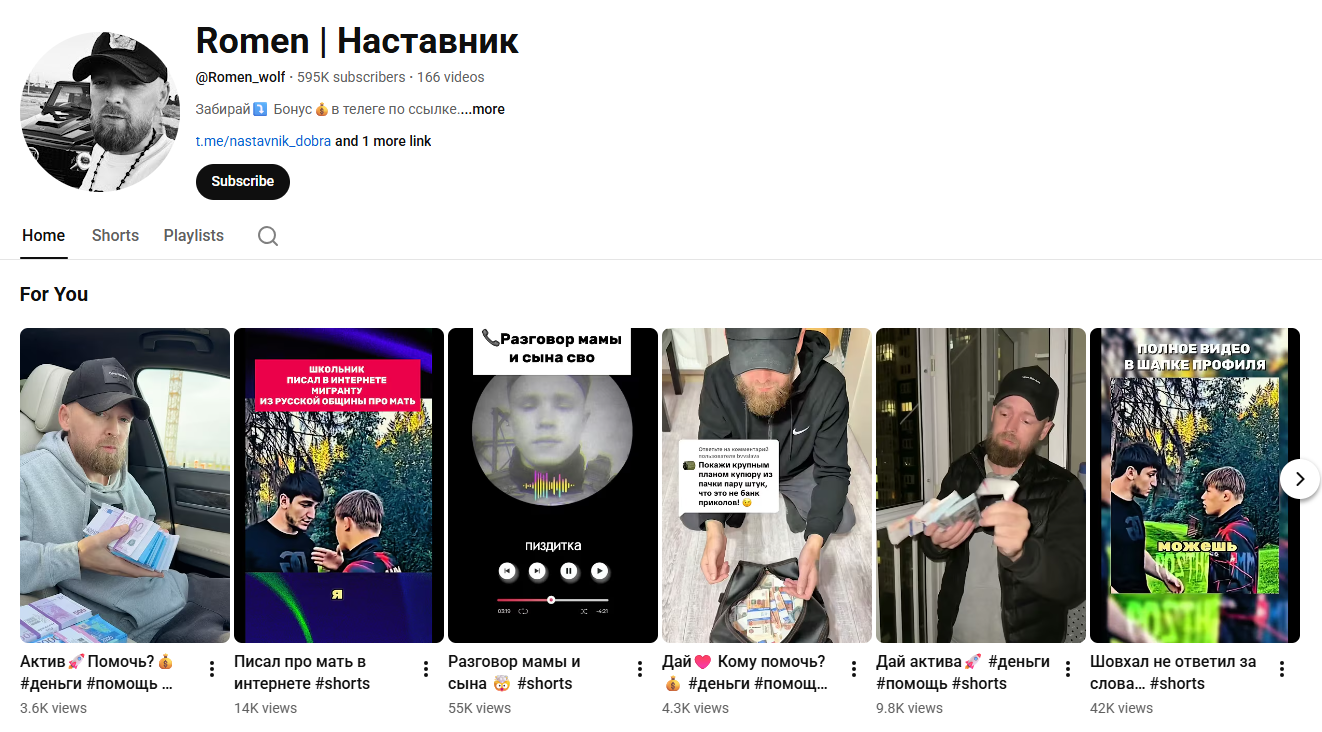The width and height of the screenshot is (1322, 732).
Task: Expand 'and 1 more link' channel links
Action: (383, 141)
